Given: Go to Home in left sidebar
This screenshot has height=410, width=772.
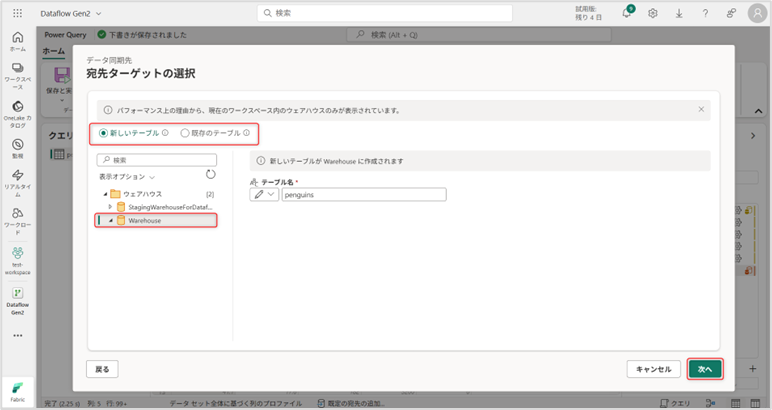Looking at the screenshot, I should 18,41.
